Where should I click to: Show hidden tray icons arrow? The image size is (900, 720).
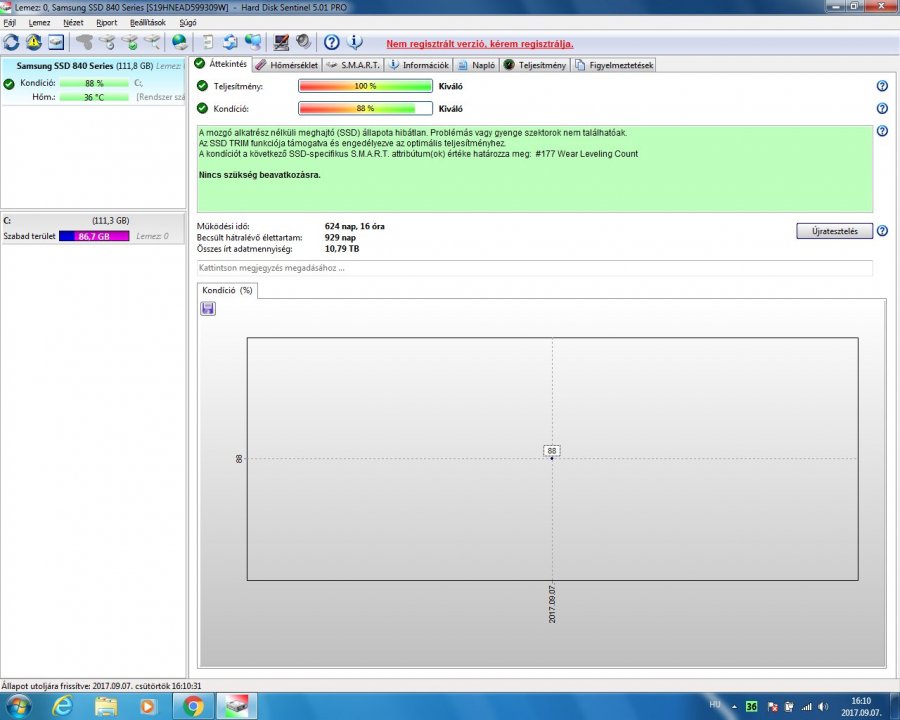click(x=734, y=707)
